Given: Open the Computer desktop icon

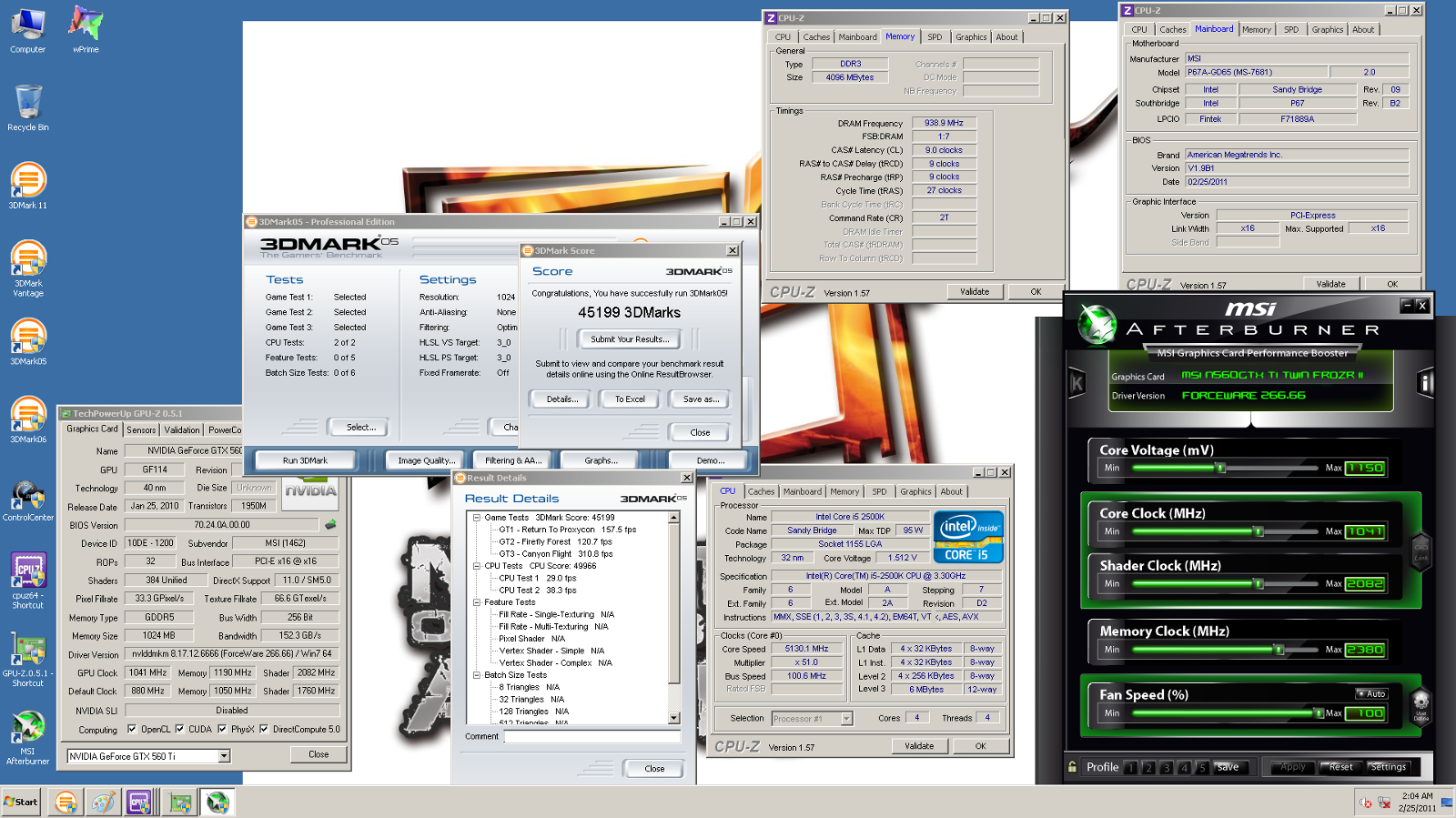Looking at the screenshot, I should (27, 29).
